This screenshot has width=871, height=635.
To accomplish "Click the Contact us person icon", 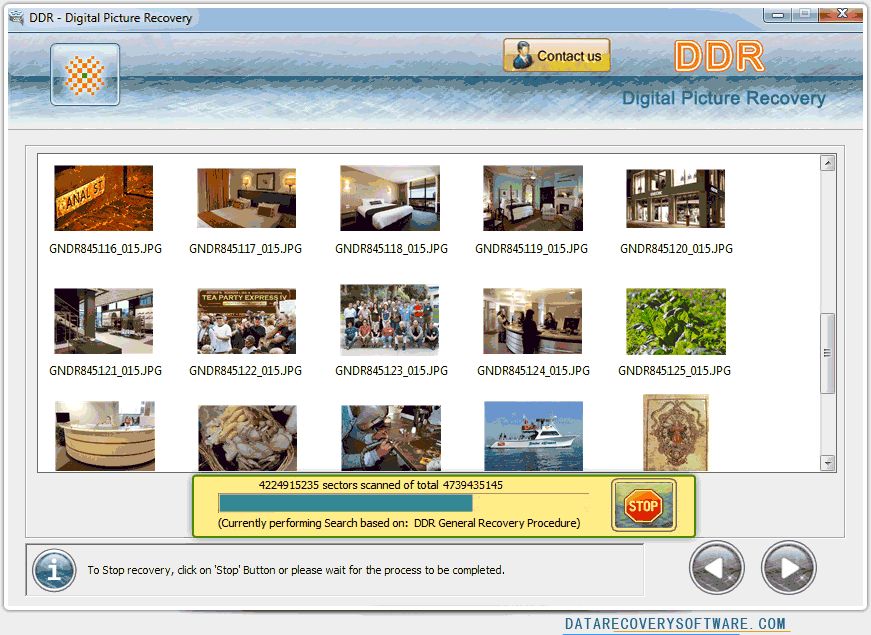I will point(523,55).
